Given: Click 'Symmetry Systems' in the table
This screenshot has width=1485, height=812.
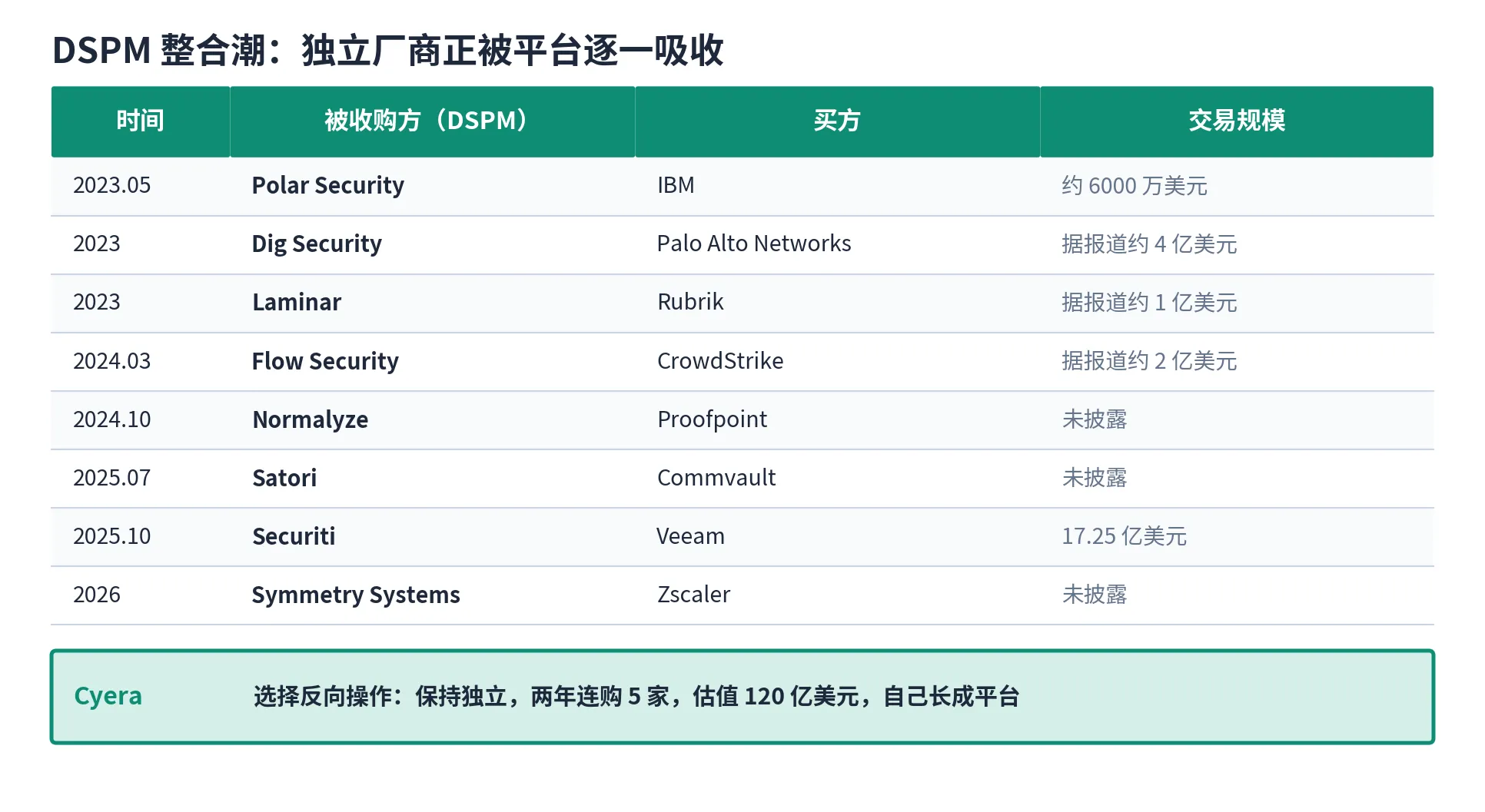Looking at the screenshot, I should [356, 595].
